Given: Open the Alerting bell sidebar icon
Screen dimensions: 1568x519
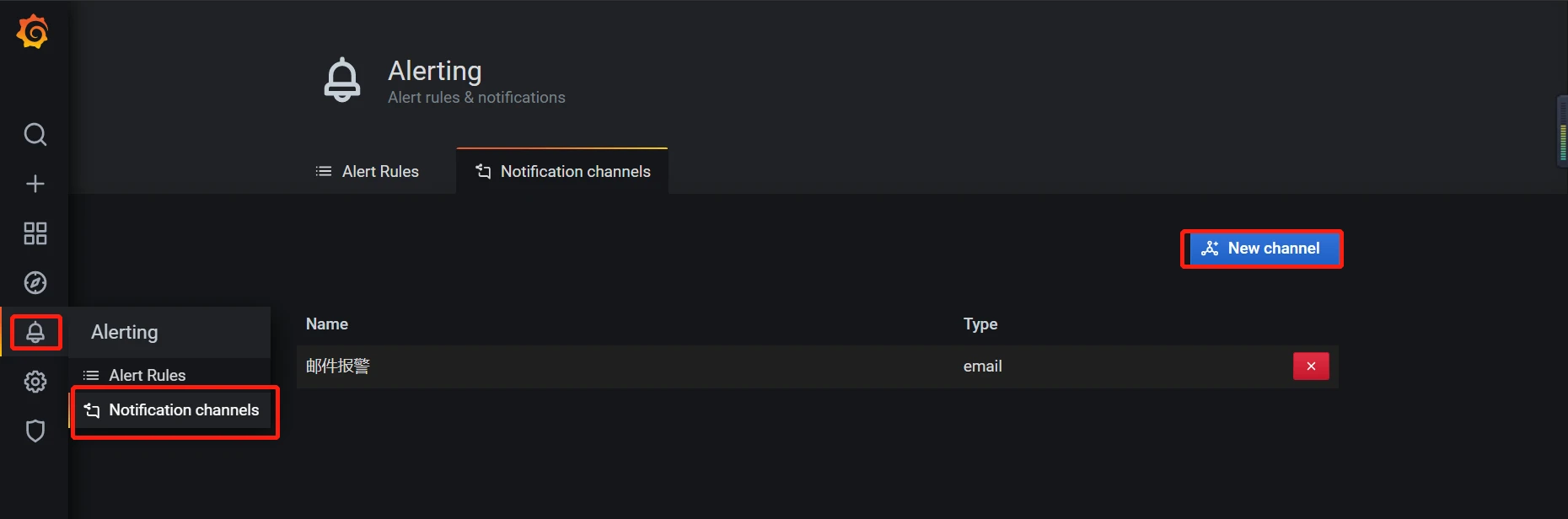Looking at the screenshot, I should (35, 332).
